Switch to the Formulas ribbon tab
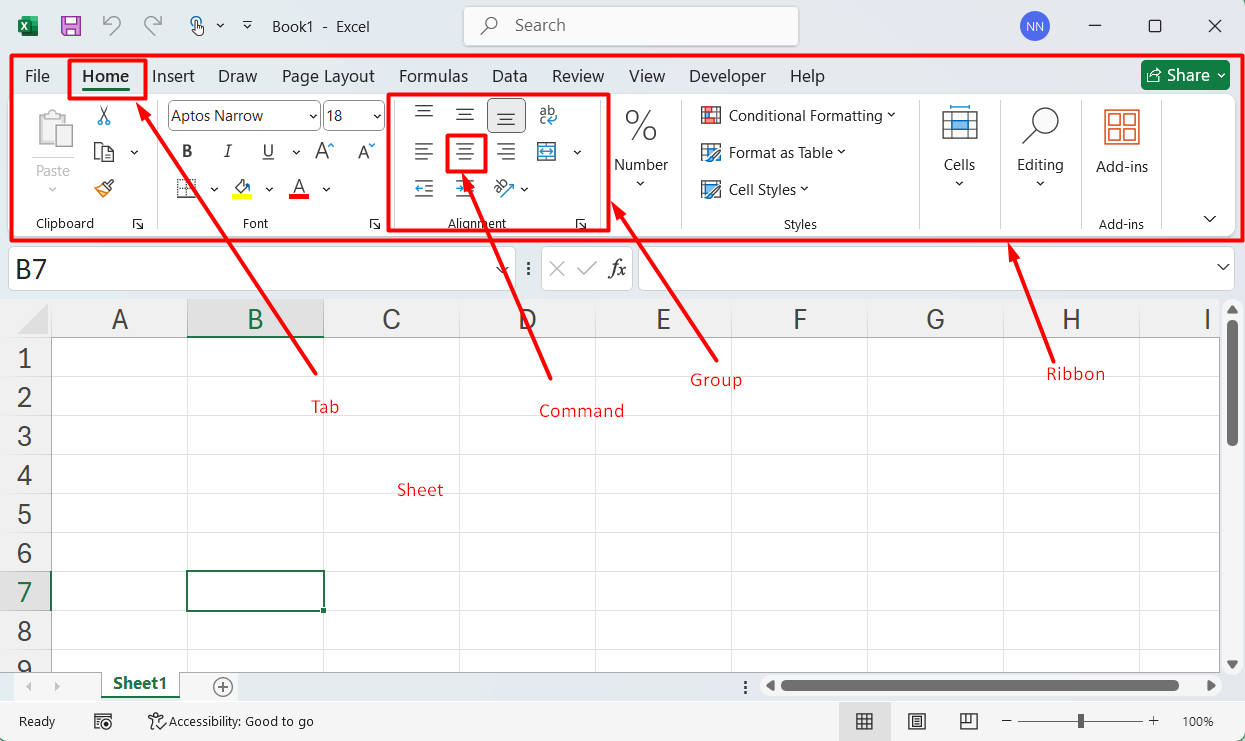The image size is (1245, 741). coord(433,76)
